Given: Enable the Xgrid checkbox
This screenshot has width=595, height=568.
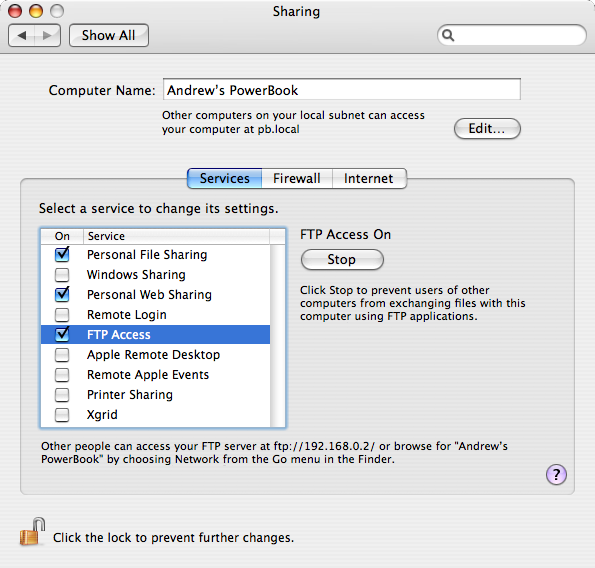Looking at the screenshot, I should [x=62, y=415].
